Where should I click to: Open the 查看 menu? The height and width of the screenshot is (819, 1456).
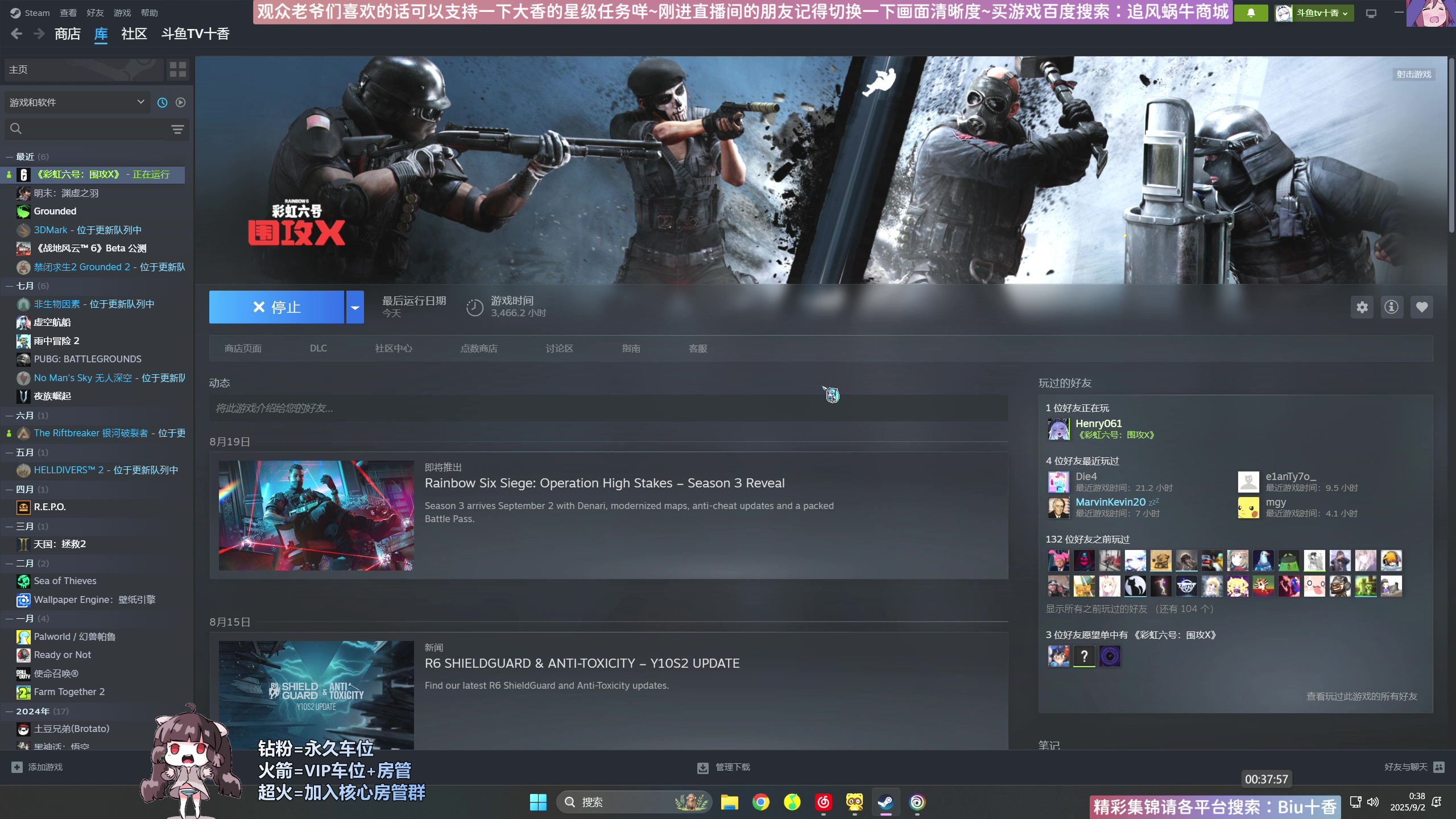pos(68,13)
